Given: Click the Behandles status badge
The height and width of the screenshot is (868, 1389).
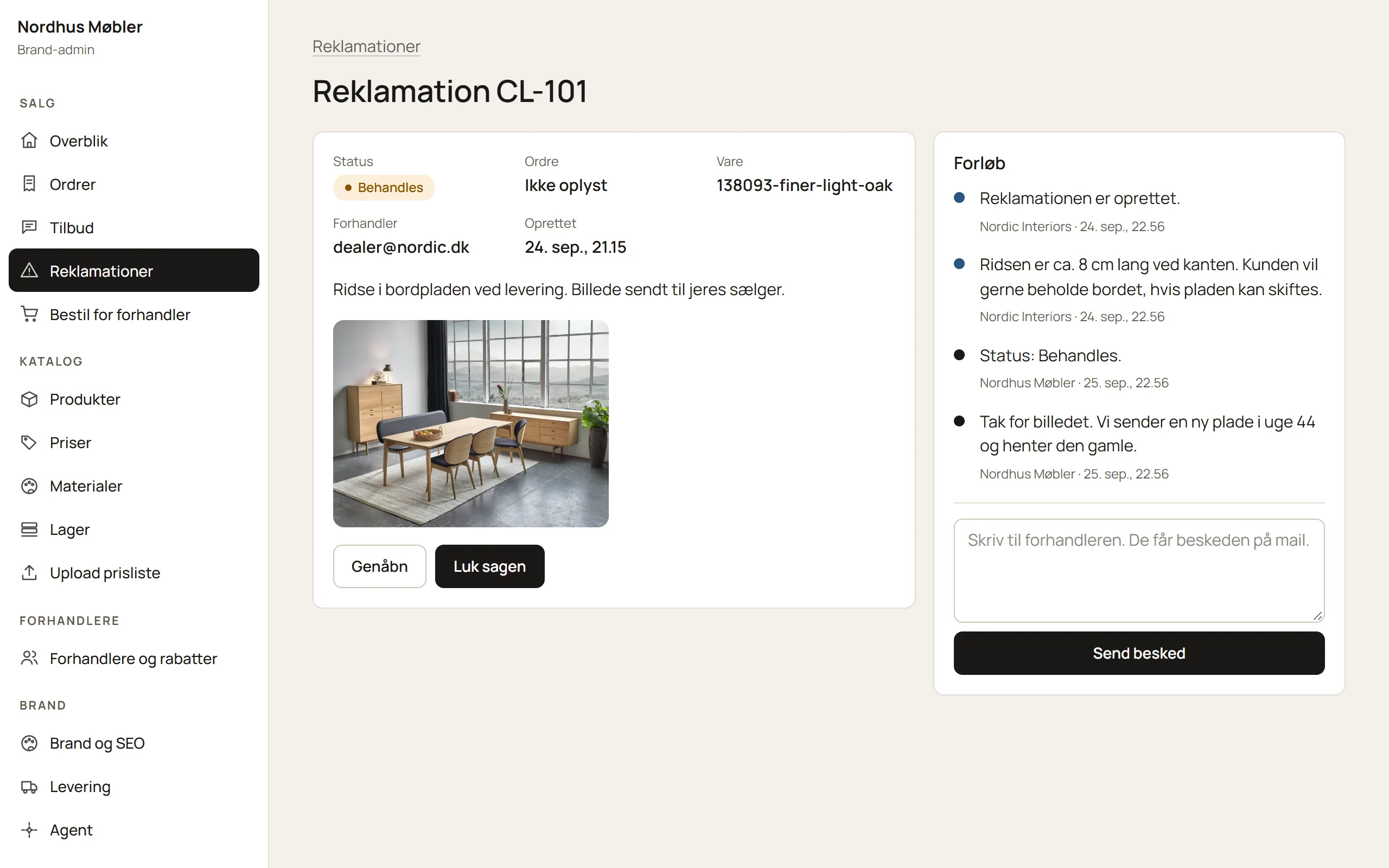Looking at the screenshot, I should click(384, 188).
